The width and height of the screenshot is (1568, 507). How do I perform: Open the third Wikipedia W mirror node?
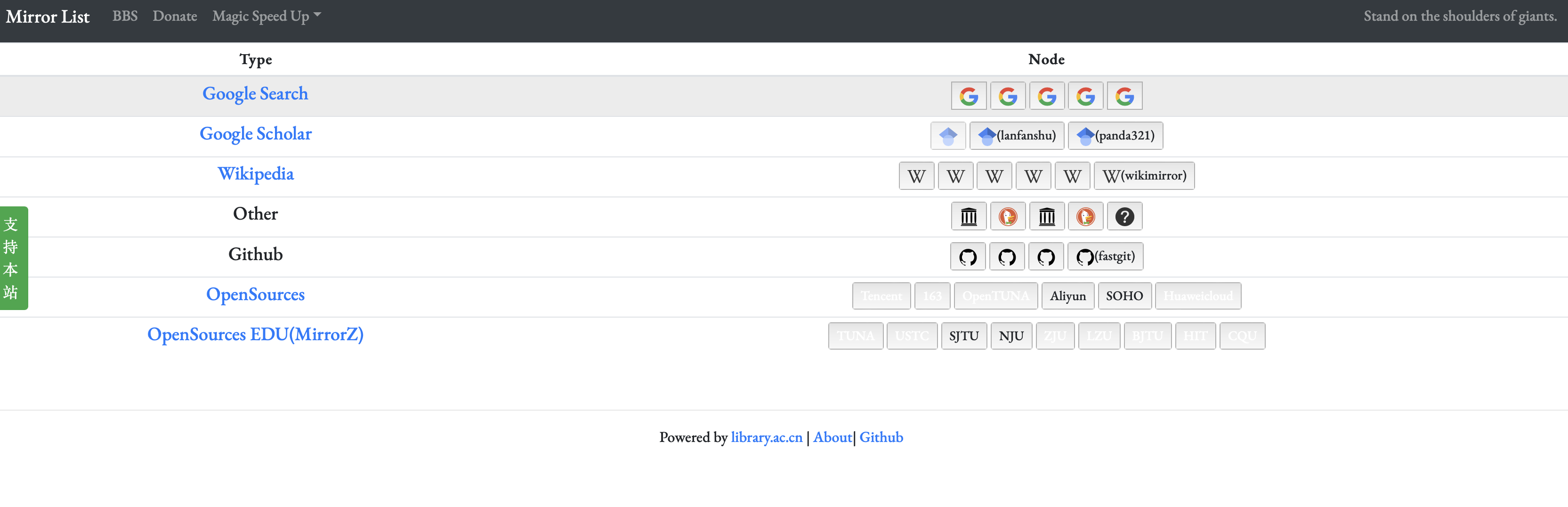994,175
